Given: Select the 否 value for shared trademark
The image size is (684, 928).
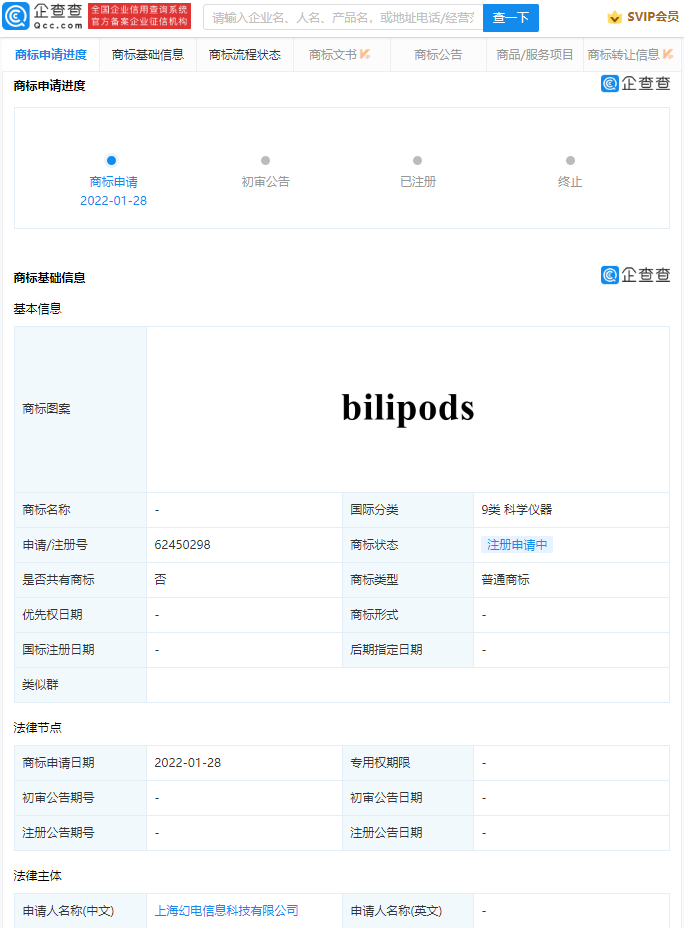Looking at the screenshot, I should (x=160, y=579).
